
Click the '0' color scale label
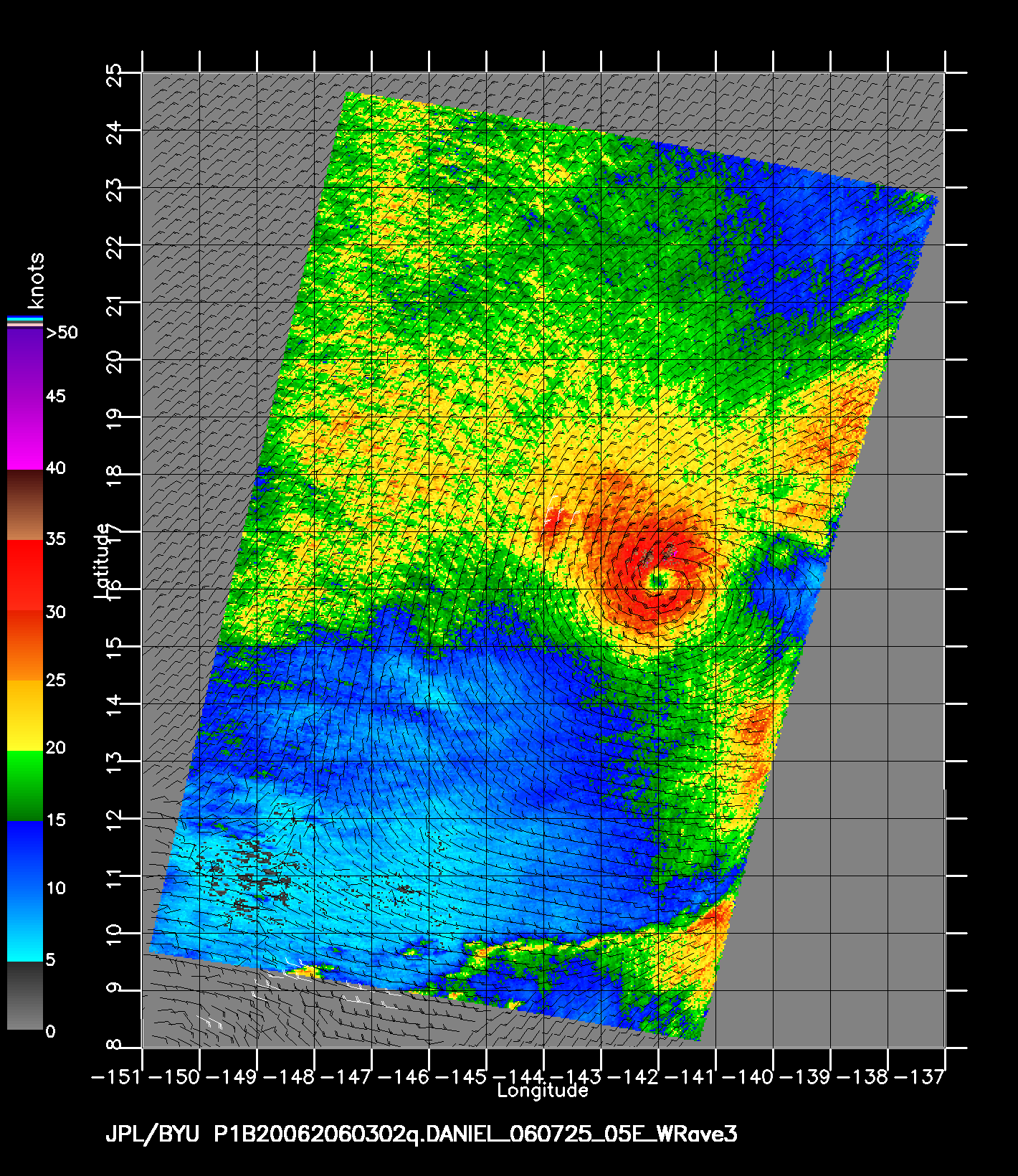click(x=50, y=1031)
